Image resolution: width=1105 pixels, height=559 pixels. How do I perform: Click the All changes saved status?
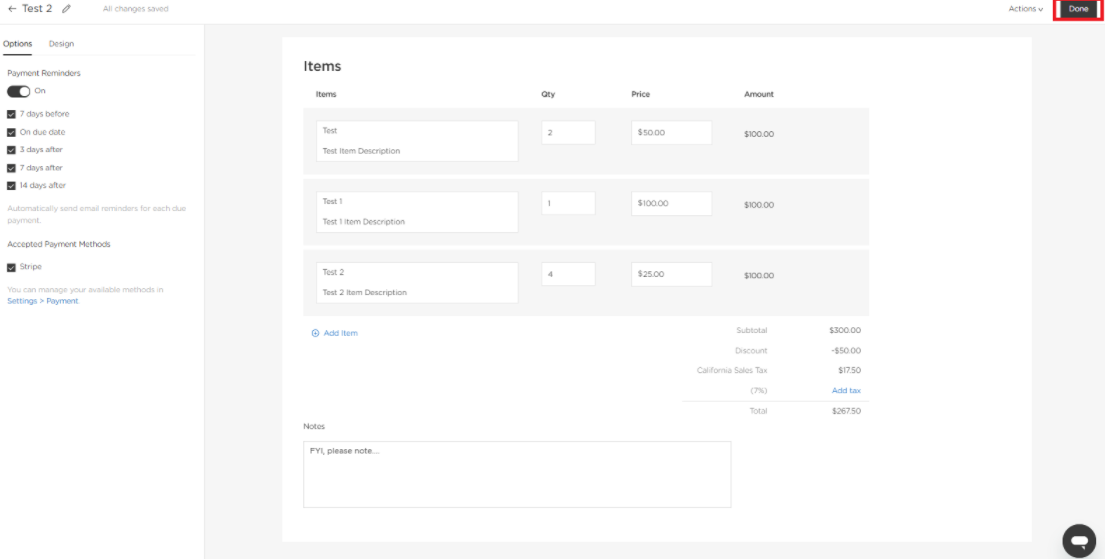pos(135,9)
